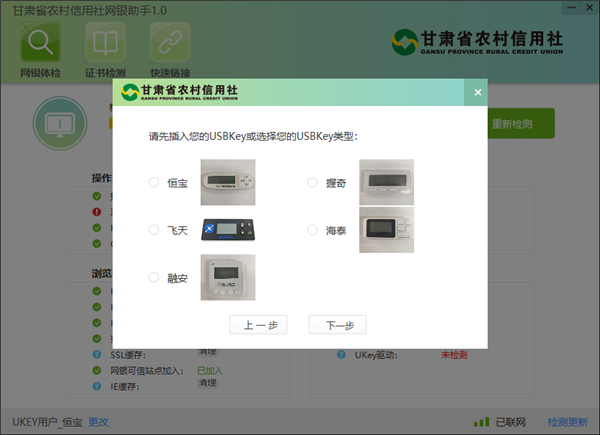Click the dialog's 甘肃省农村信用社 logo
This screenshot has height=435, width=600.
(x=179, y=92)
